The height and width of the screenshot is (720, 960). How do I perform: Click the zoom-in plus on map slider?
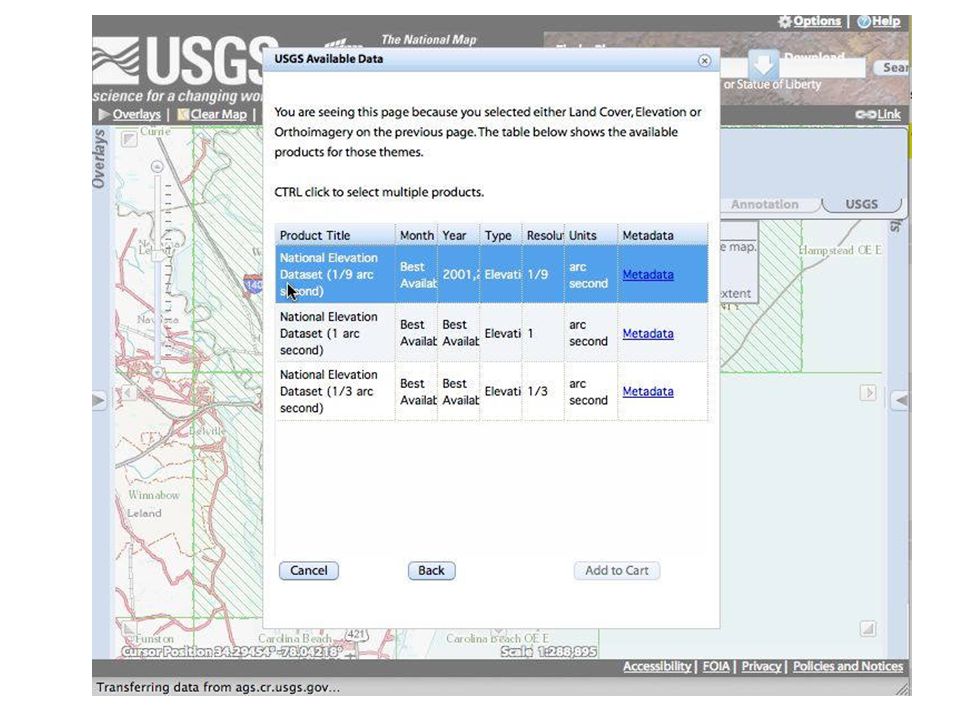157,167
